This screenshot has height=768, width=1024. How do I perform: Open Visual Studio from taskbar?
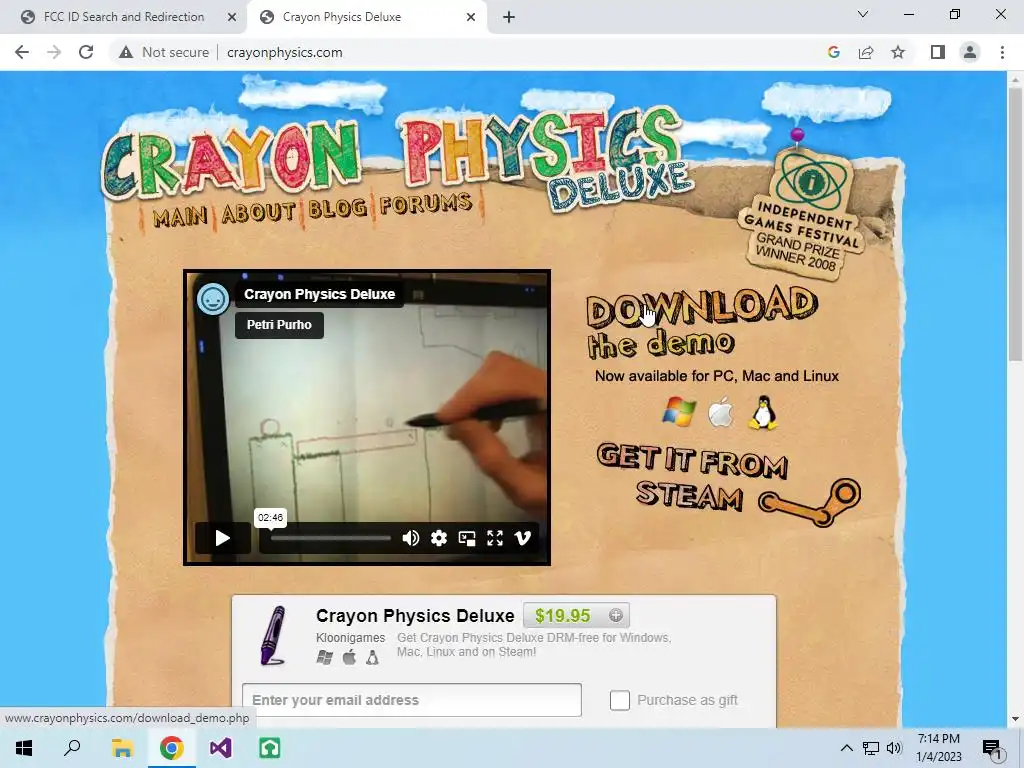coord(221,748)
